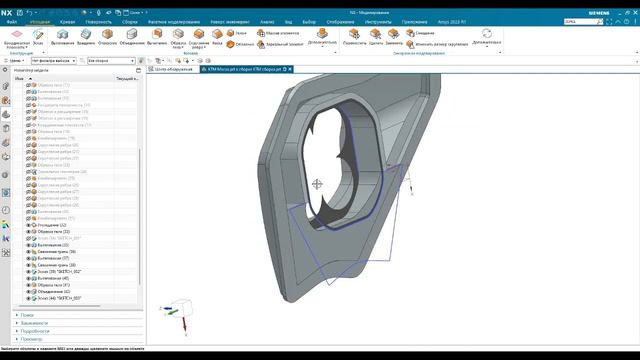This screenshot has height=360, width=640.
Task: Click Resize Blend icon in synchronous modeling
Action: pyautogui.click(x=410, y=44)
